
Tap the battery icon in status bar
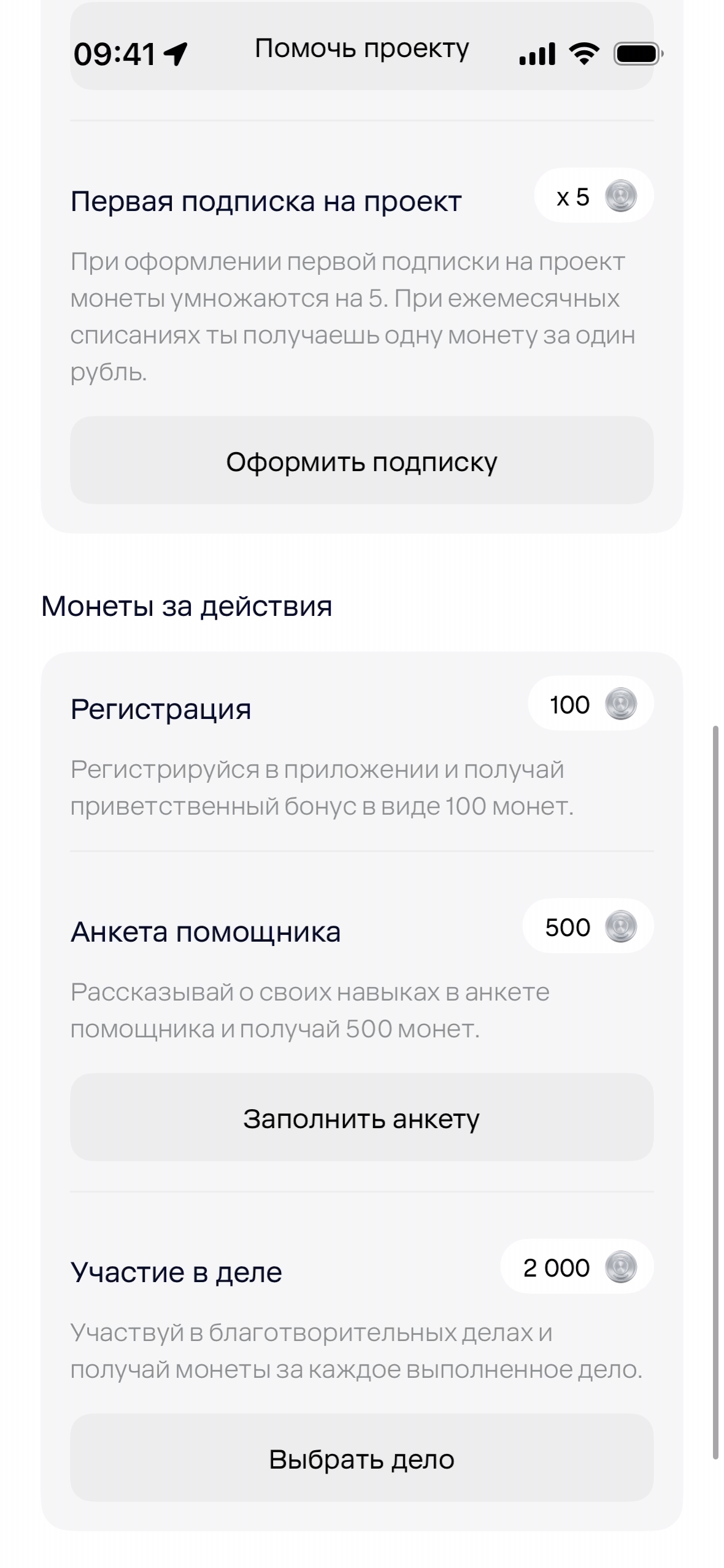point(638,54)
